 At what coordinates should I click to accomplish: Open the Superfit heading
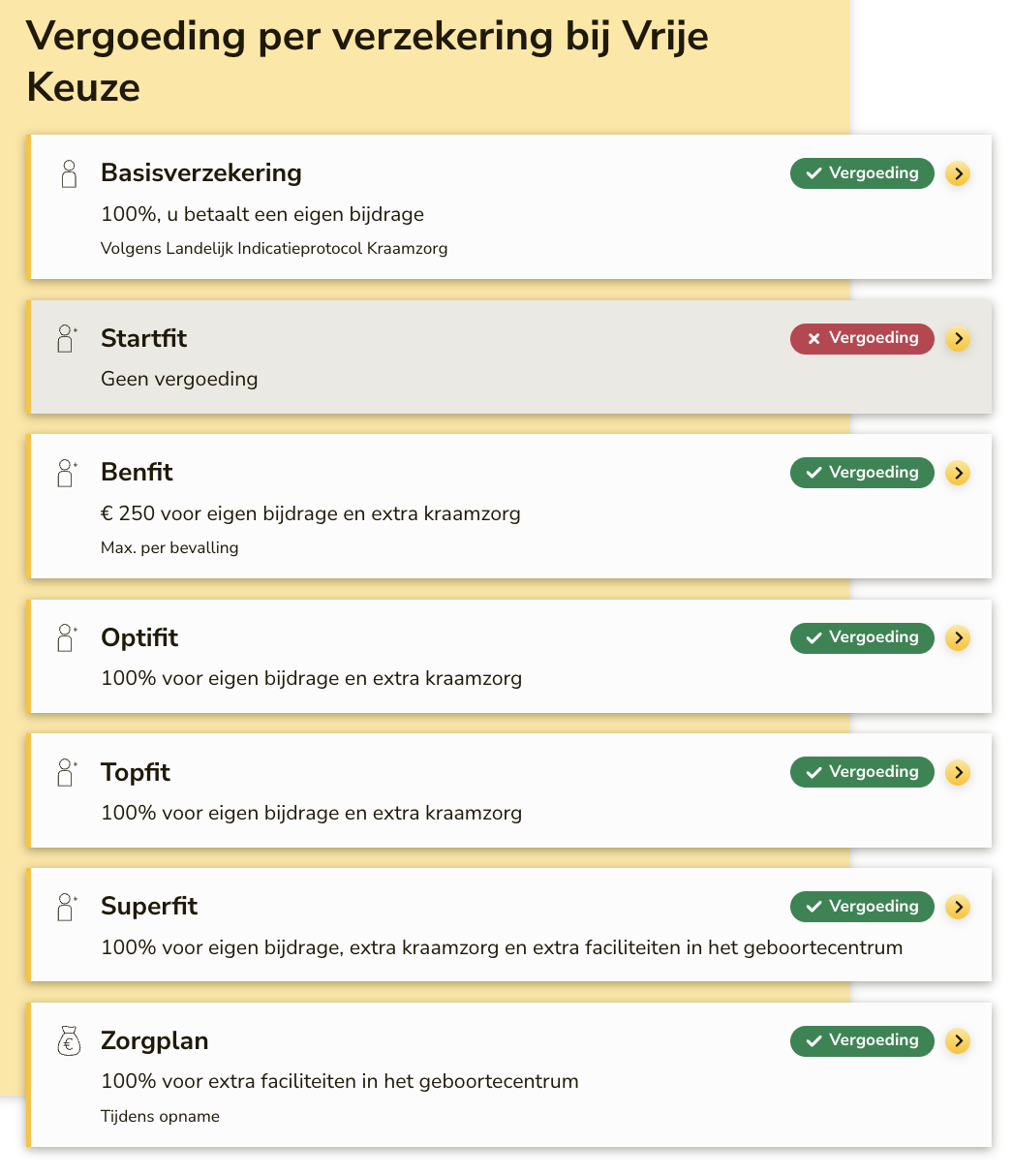coord(149,907)
